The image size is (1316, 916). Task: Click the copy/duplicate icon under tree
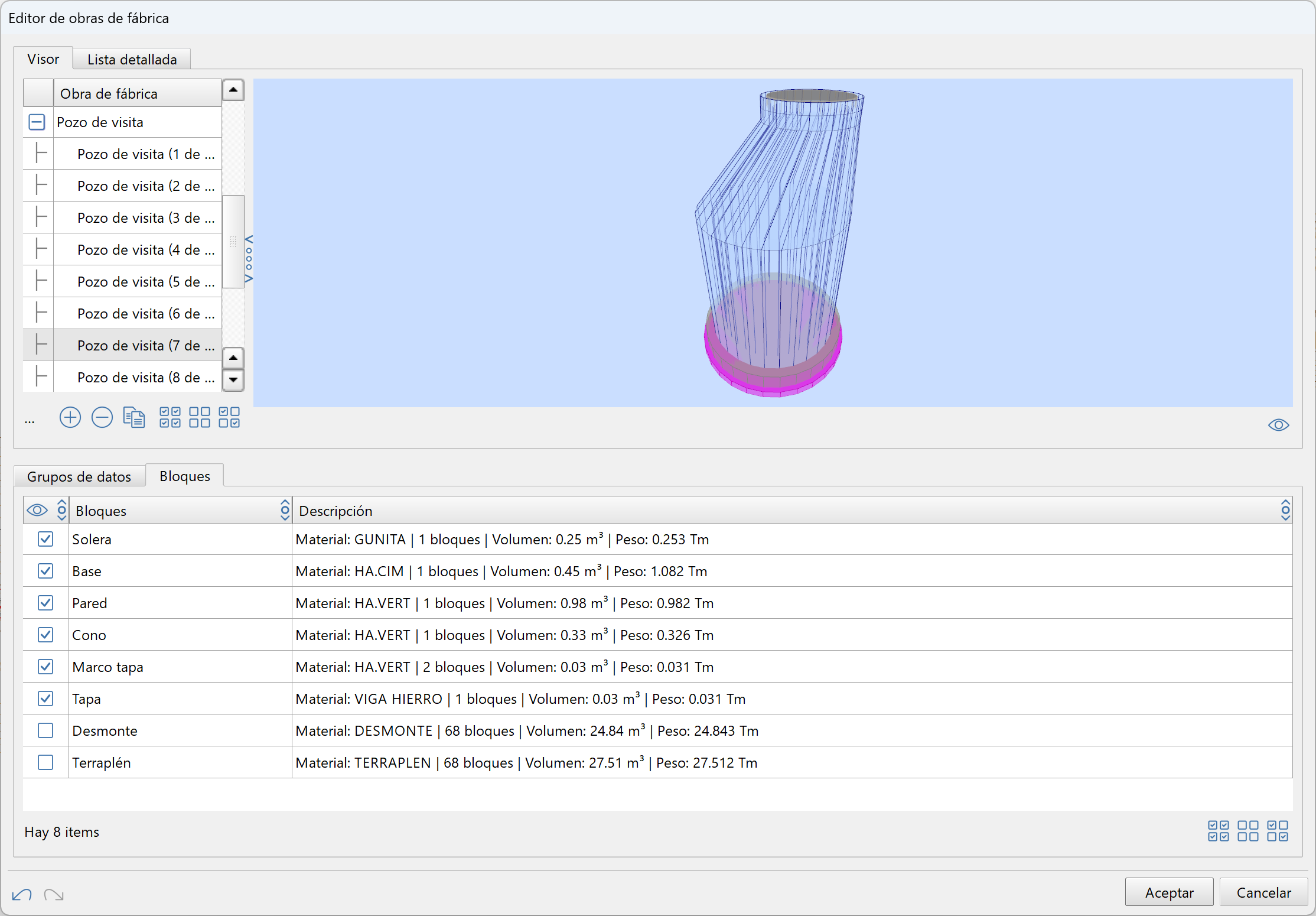tap(134, 418)
